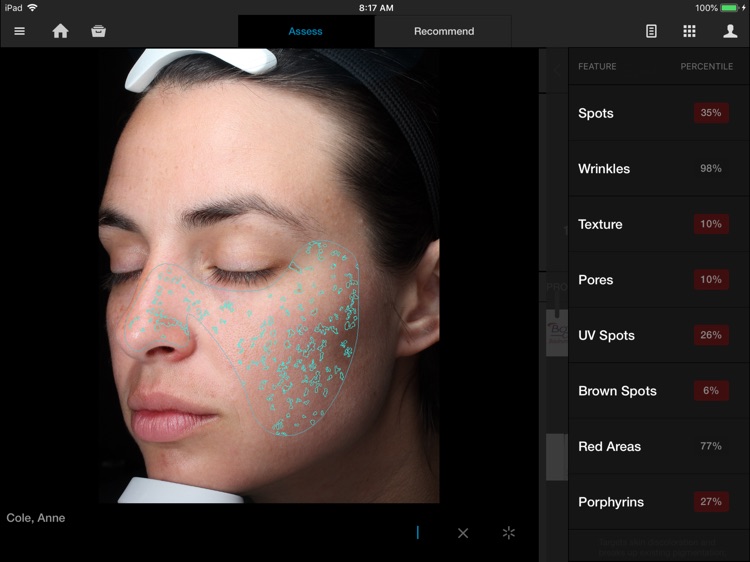Click the FEATURE column header
This screenshot has height=562, width=750.
pyautogui.click(x=597, y=66)
